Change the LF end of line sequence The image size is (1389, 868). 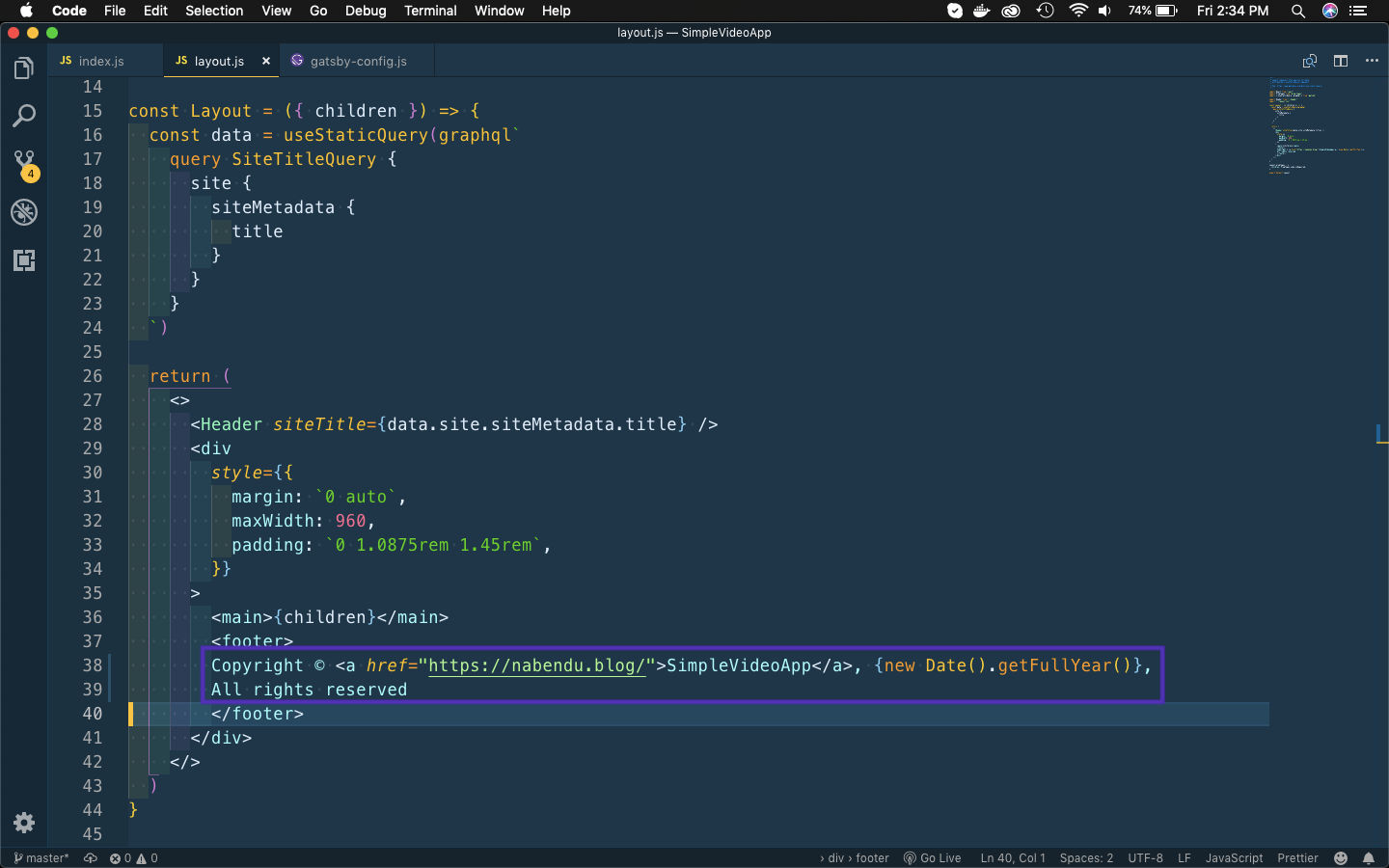1185,858
